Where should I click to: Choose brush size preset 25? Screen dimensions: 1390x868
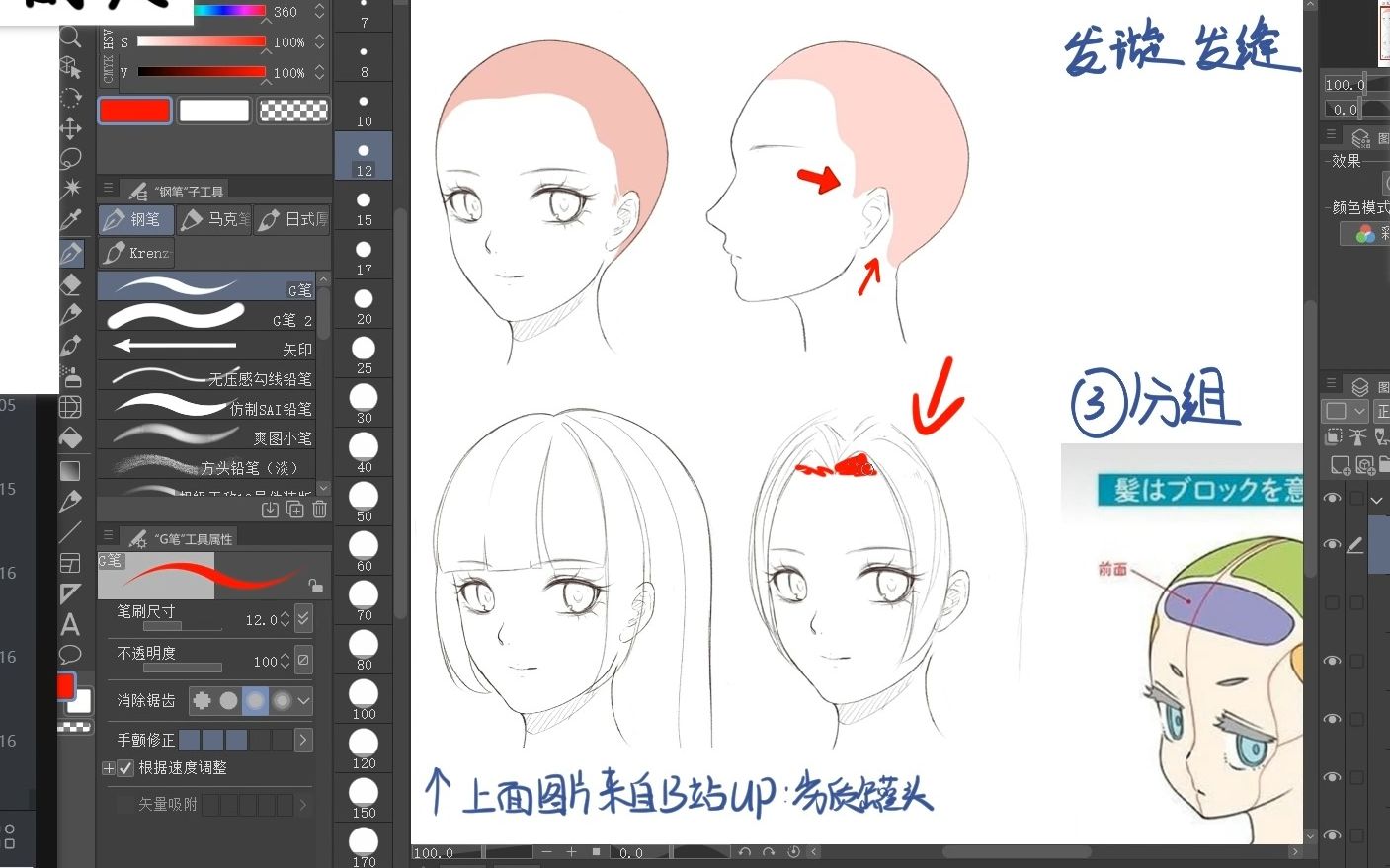click(x=364, y=354)
